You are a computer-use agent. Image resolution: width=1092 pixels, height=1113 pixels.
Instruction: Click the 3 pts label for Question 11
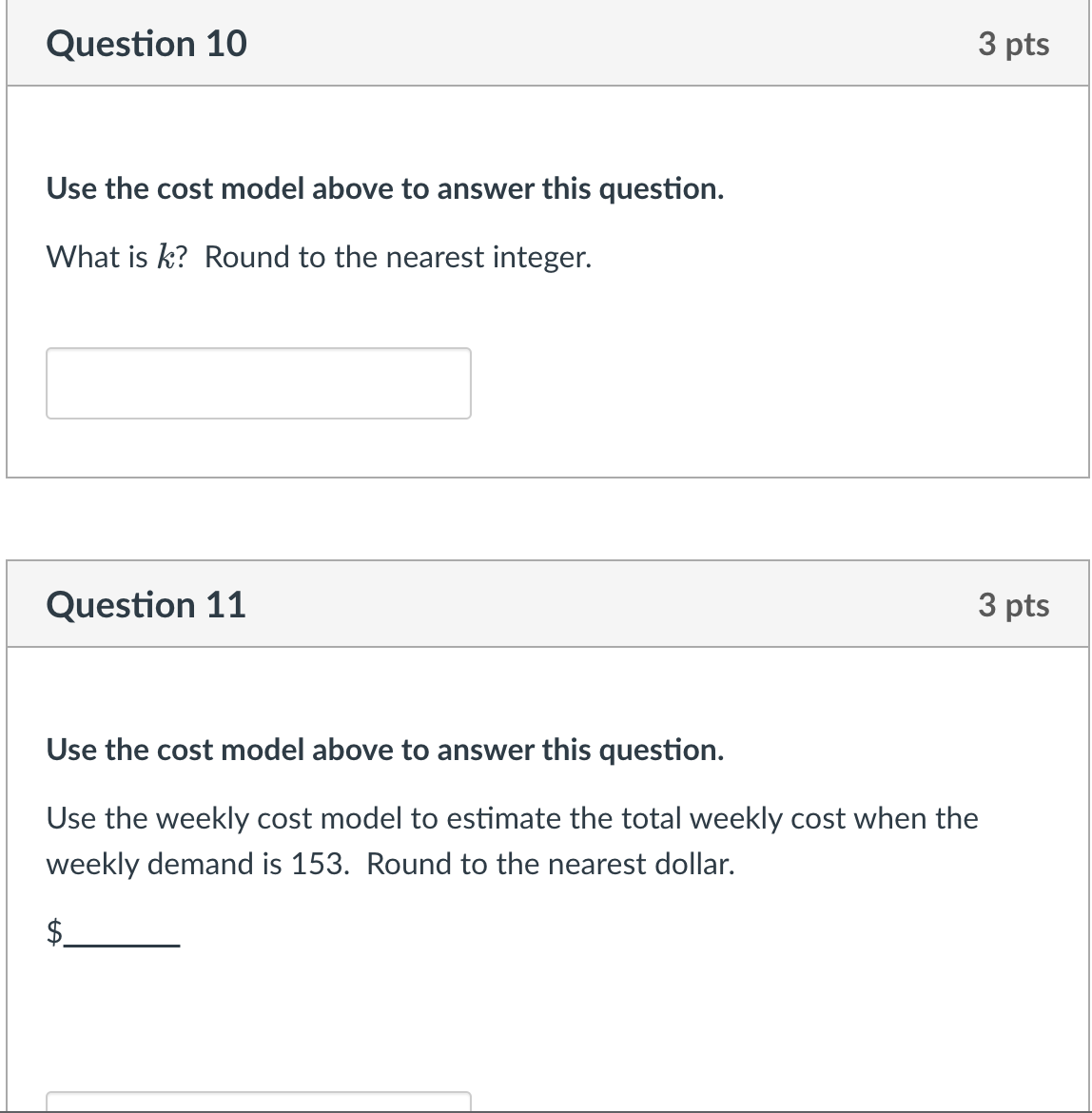[1013, 605]
